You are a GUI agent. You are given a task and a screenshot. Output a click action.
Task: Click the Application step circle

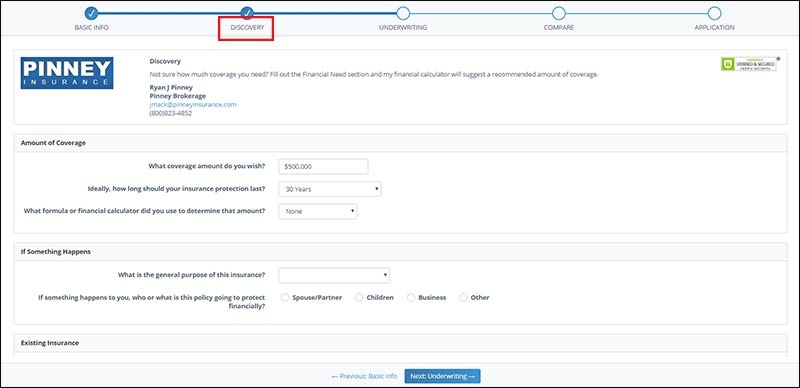click(714, 13)
